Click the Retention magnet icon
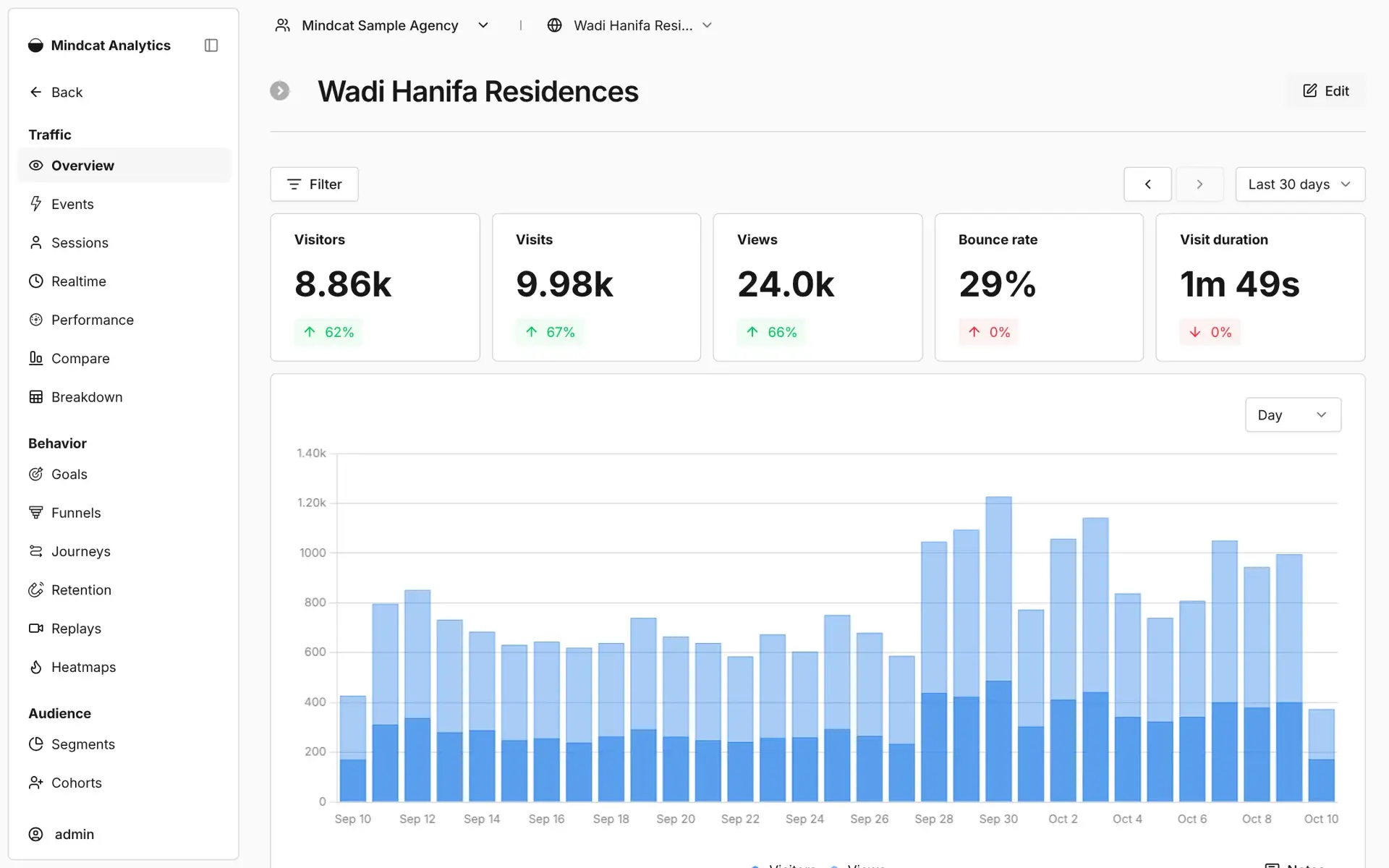1389x868 pixels. tap(35, 590)
